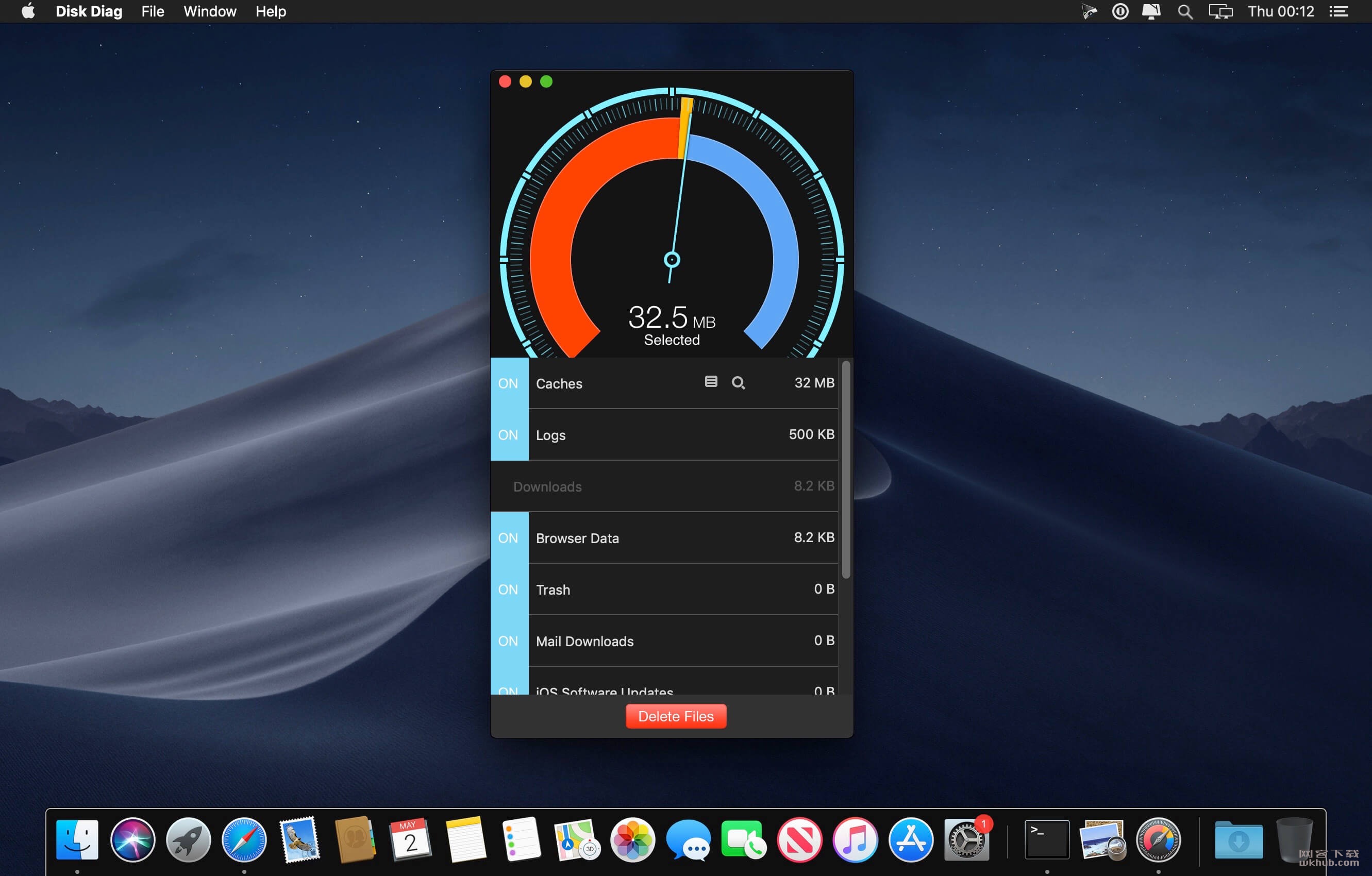1372x876 pixels.
Task: Open Messages from the Dock
Action: (688, 839)
